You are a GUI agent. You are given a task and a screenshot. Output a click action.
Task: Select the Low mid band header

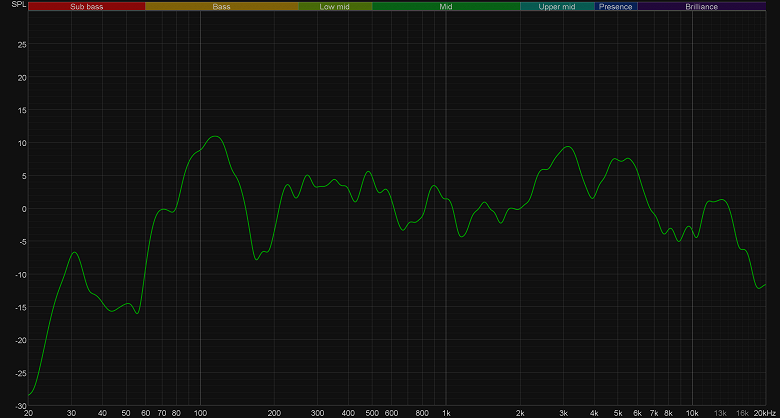(x=335, y=6)
